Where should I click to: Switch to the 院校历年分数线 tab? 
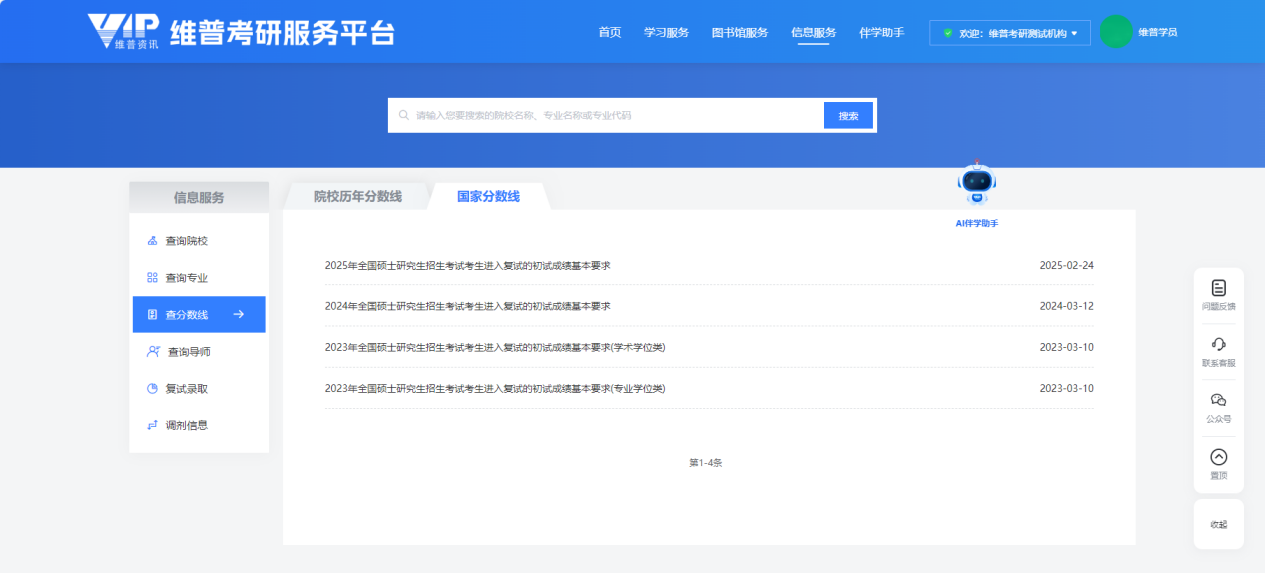357,197
